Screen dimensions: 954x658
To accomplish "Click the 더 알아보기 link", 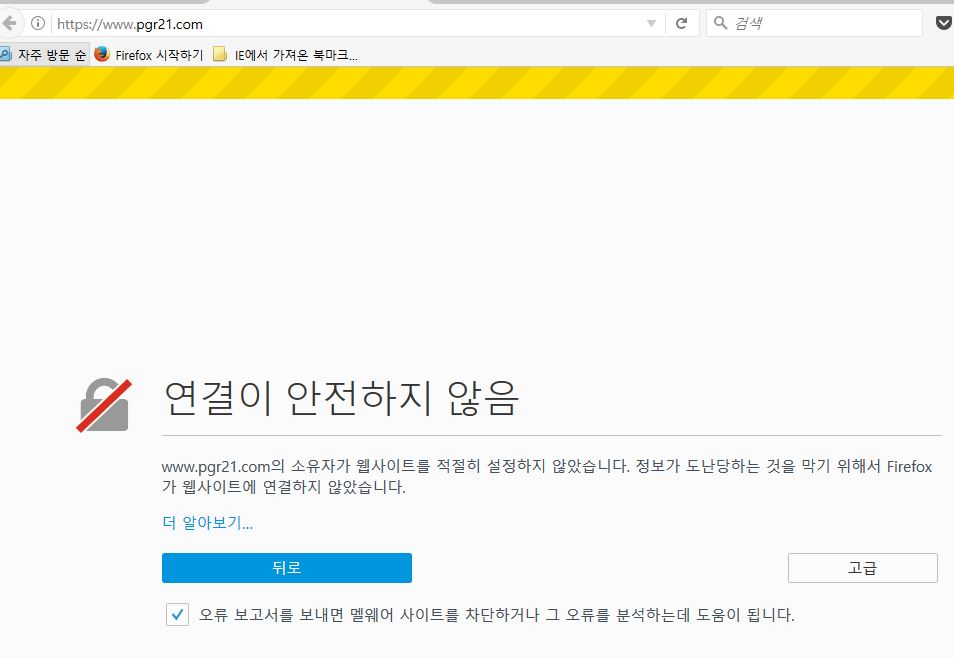I will tap(207, 523).
